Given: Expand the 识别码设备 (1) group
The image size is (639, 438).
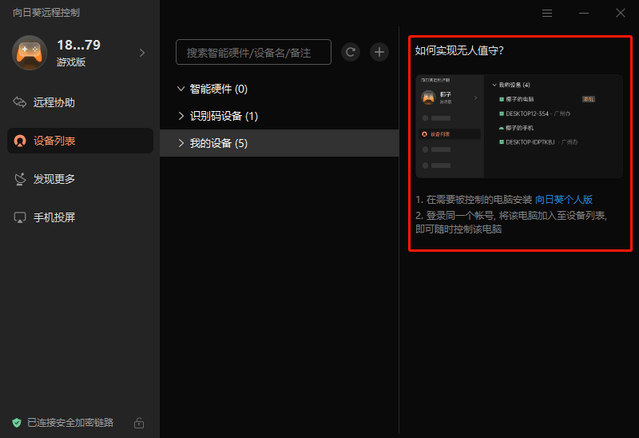Looking at the screenshot, I should pyautogui.click(x=180, y=116).
